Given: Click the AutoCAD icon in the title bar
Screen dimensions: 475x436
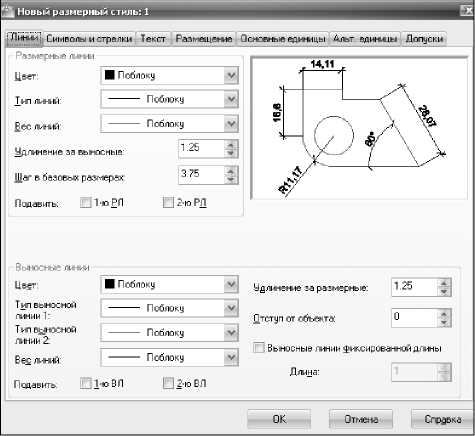Looking at the screenshot, I should (7, 12).
